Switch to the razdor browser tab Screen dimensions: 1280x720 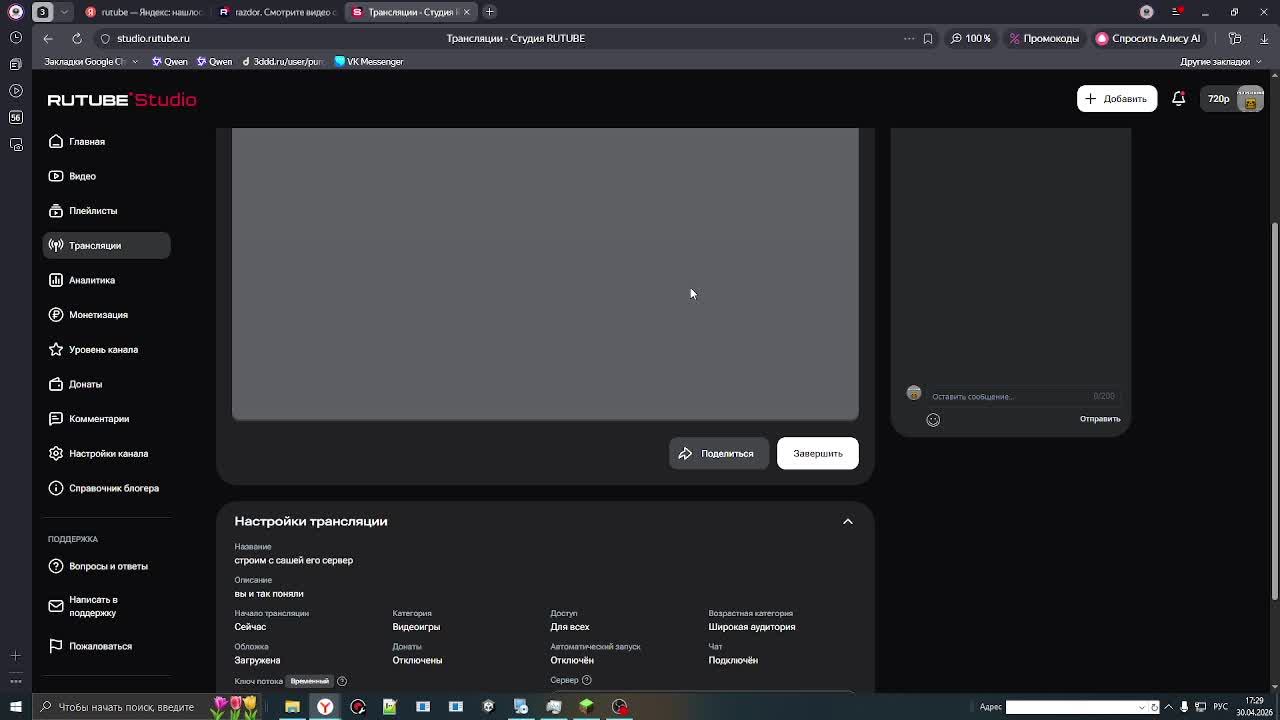277,12
